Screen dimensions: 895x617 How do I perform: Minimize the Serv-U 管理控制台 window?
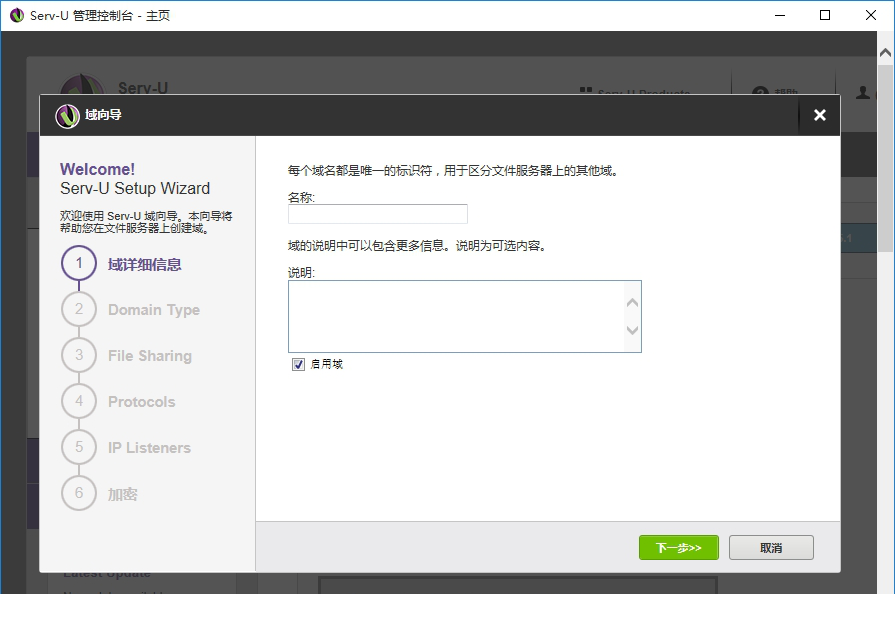point(780,15)
